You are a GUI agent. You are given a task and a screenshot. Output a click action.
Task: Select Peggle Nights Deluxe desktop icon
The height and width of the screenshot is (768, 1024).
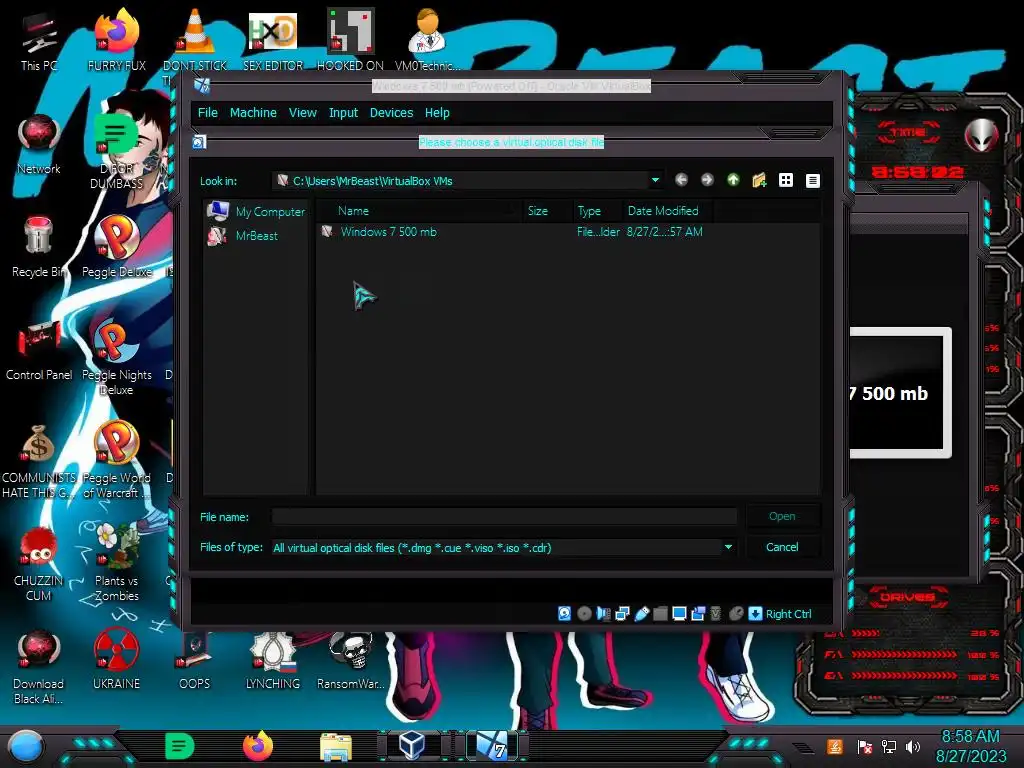[x=117, y=358]
